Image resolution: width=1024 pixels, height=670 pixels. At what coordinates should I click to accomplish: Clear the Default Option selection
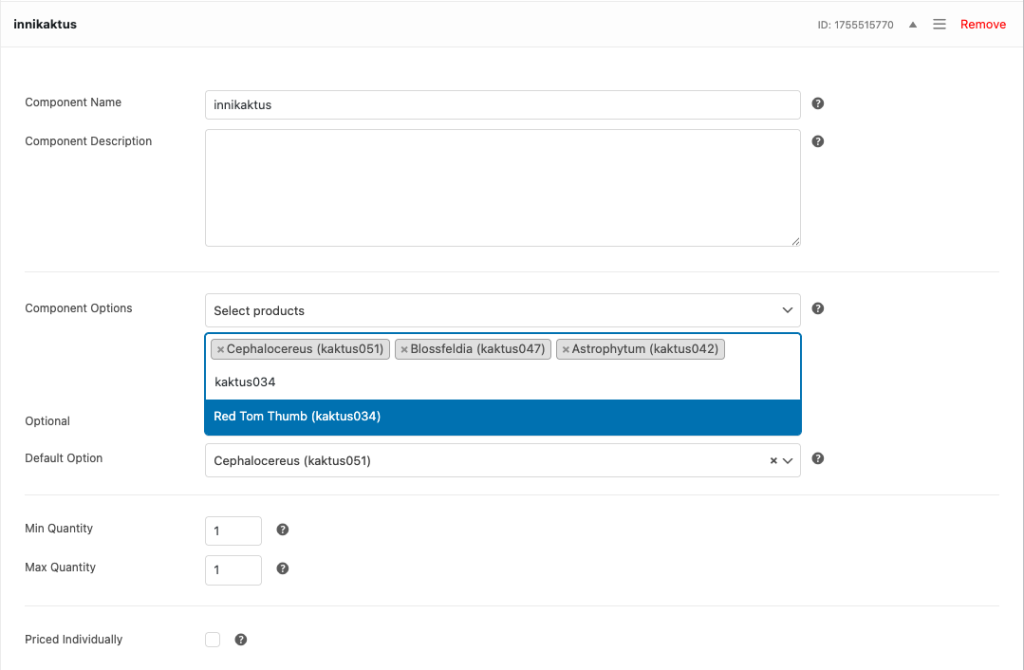coord(773,461)
